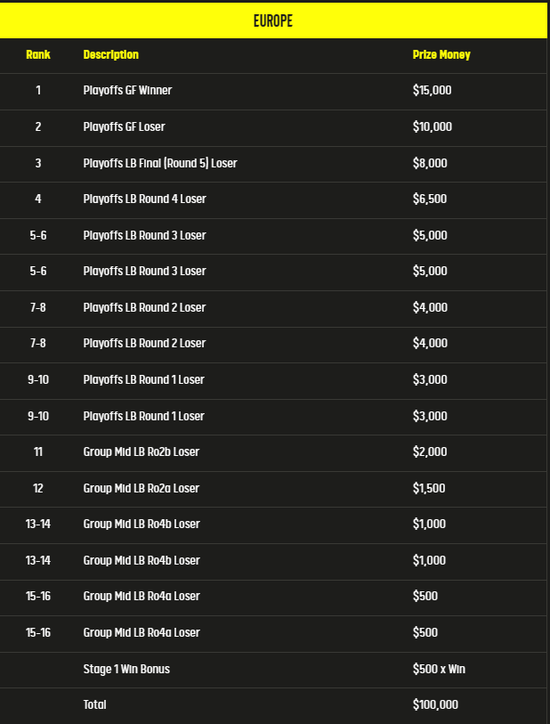
Task: Click the $500 x Win value
Action: click(439, 670)
